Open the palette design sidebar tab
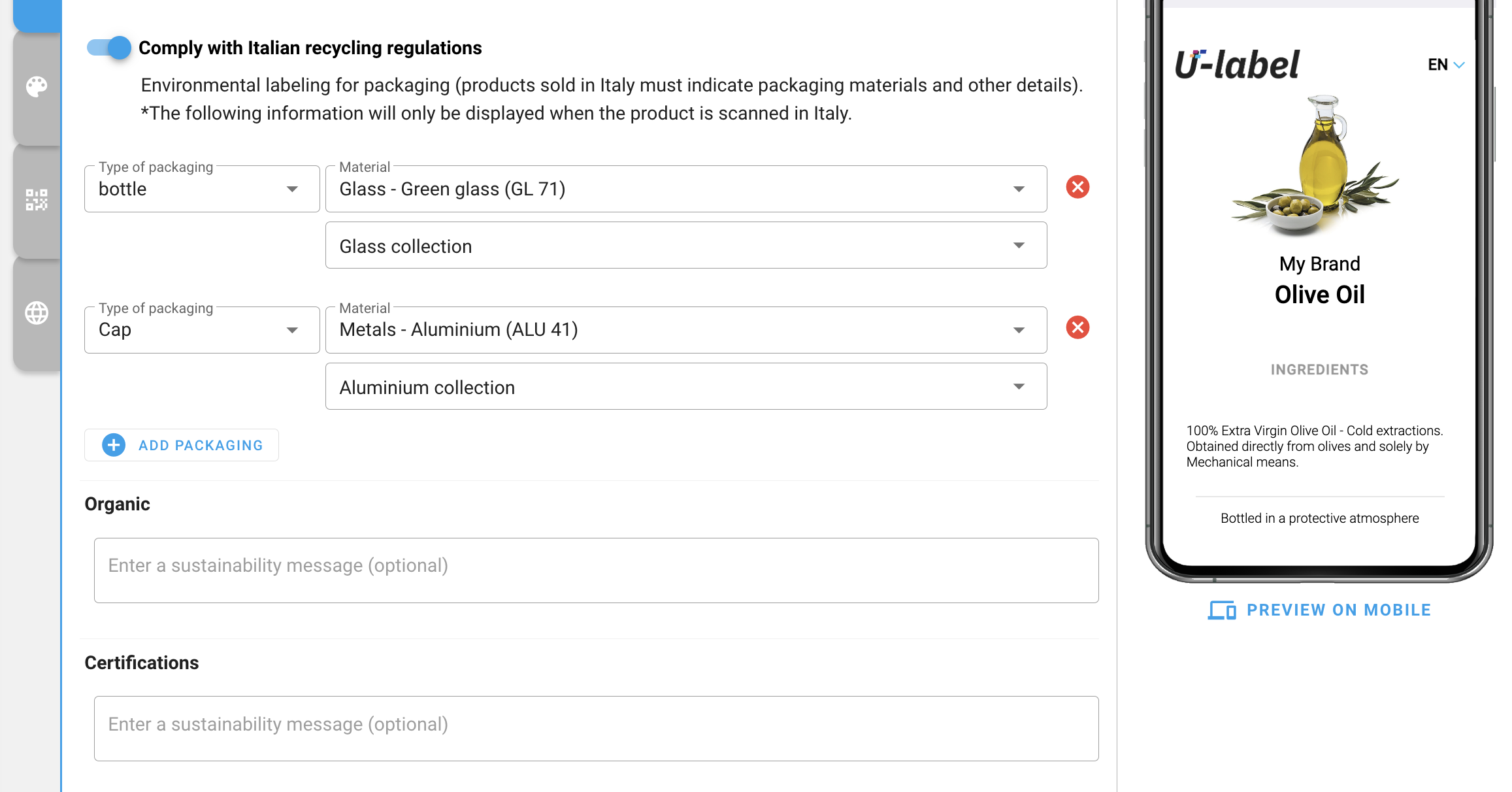1512x792 pixels. pos(37,87)
